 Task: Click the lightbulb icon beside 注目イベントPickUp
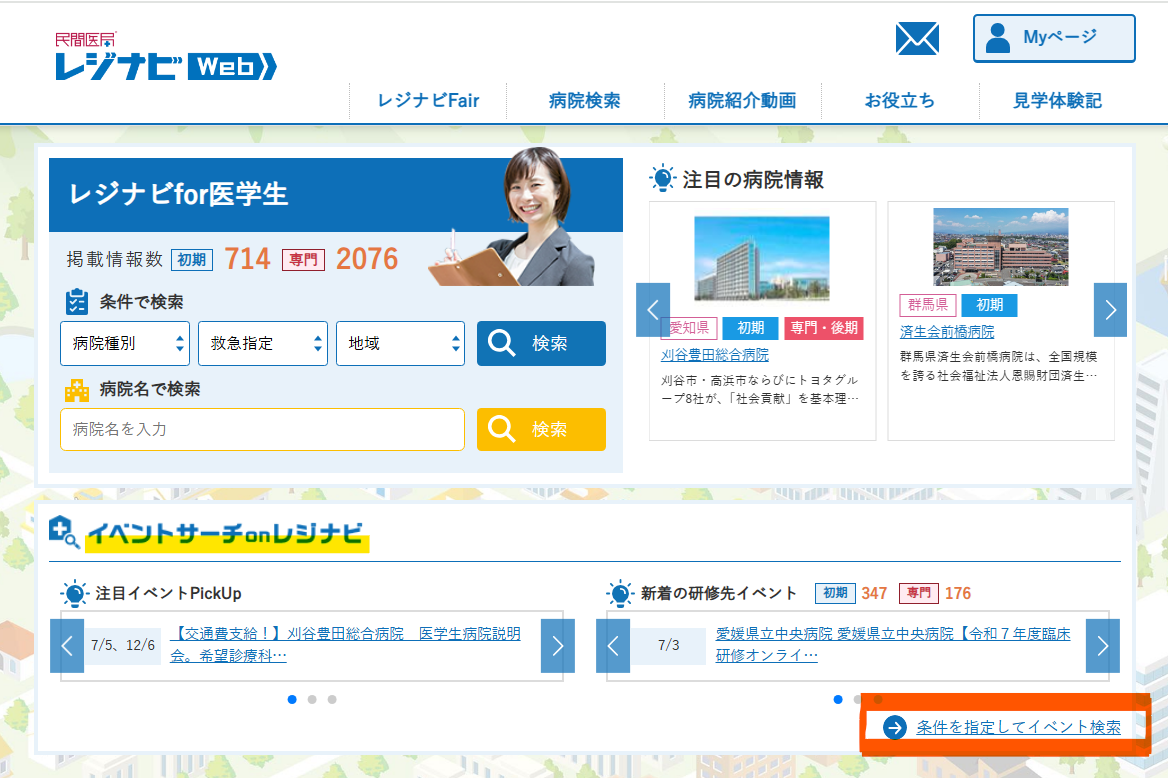point(74,593)
